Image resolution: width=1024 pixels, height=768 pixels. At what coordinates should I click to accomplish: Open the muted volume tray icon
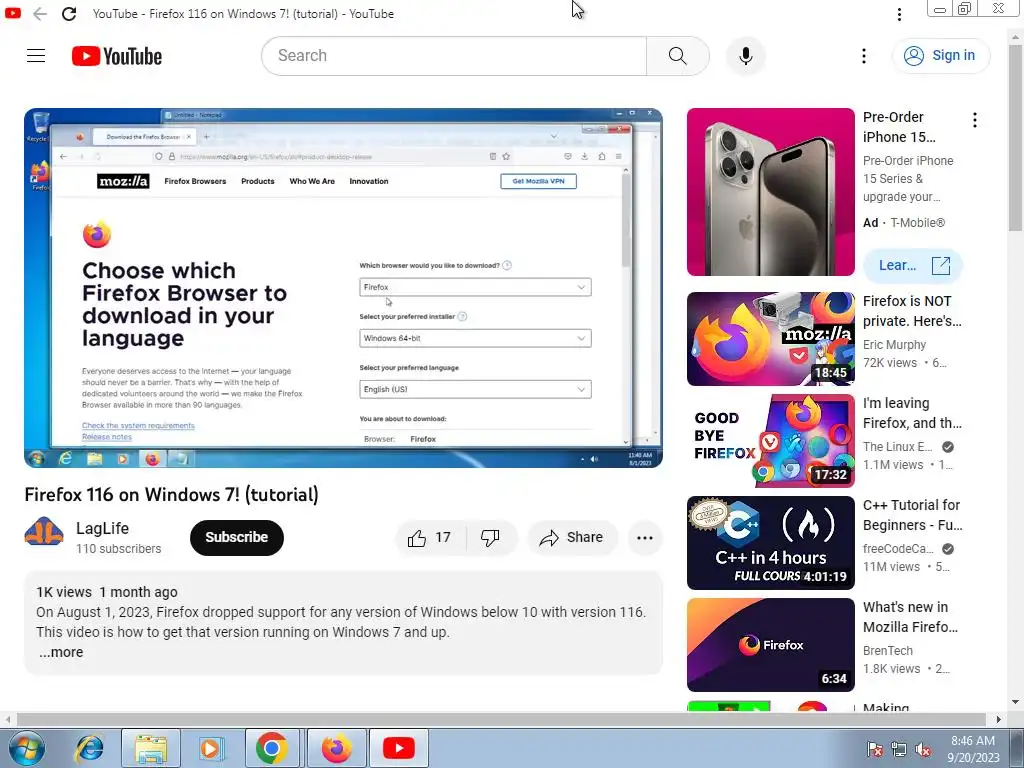(923, 749)
